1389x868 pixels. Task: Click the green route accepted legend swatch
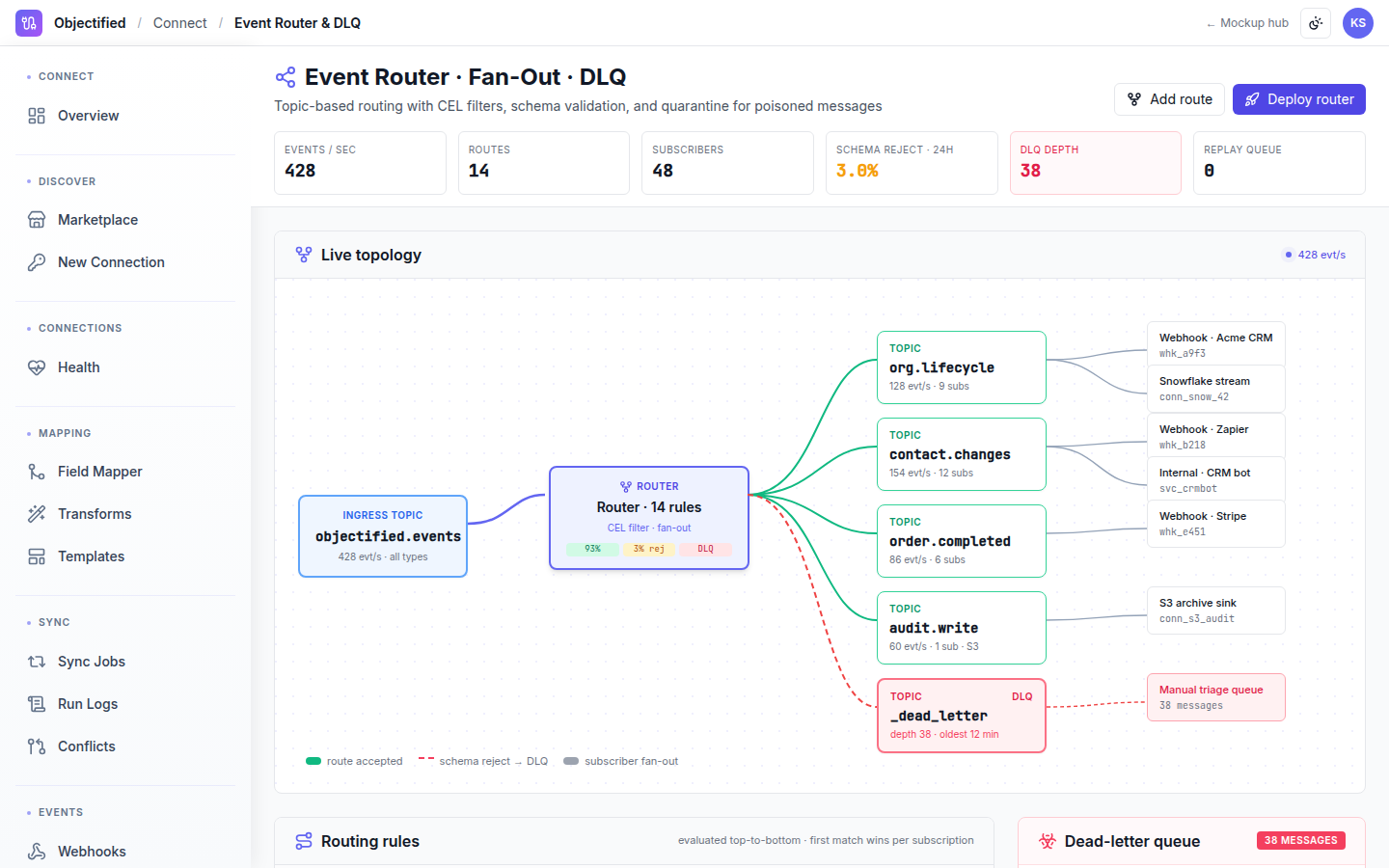[x=313, y=761]
